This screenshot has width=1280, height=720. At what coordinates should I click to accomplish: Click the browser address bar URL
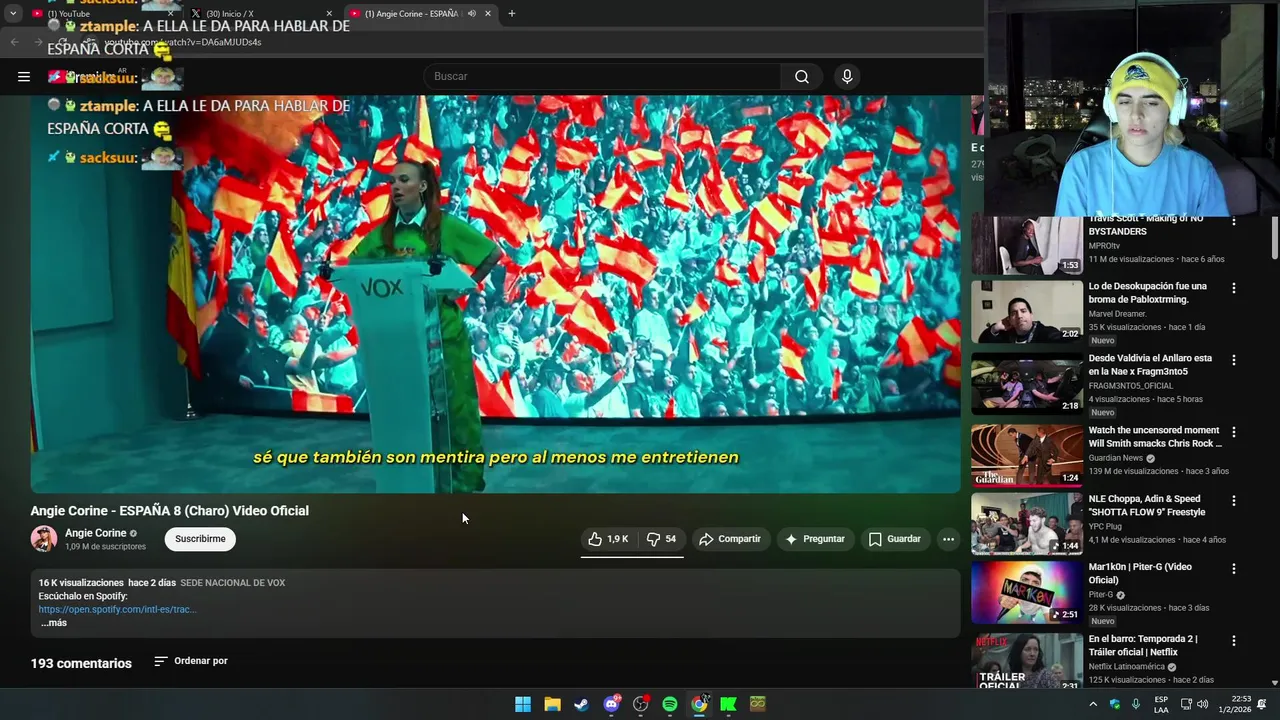[x=183, y=42]
